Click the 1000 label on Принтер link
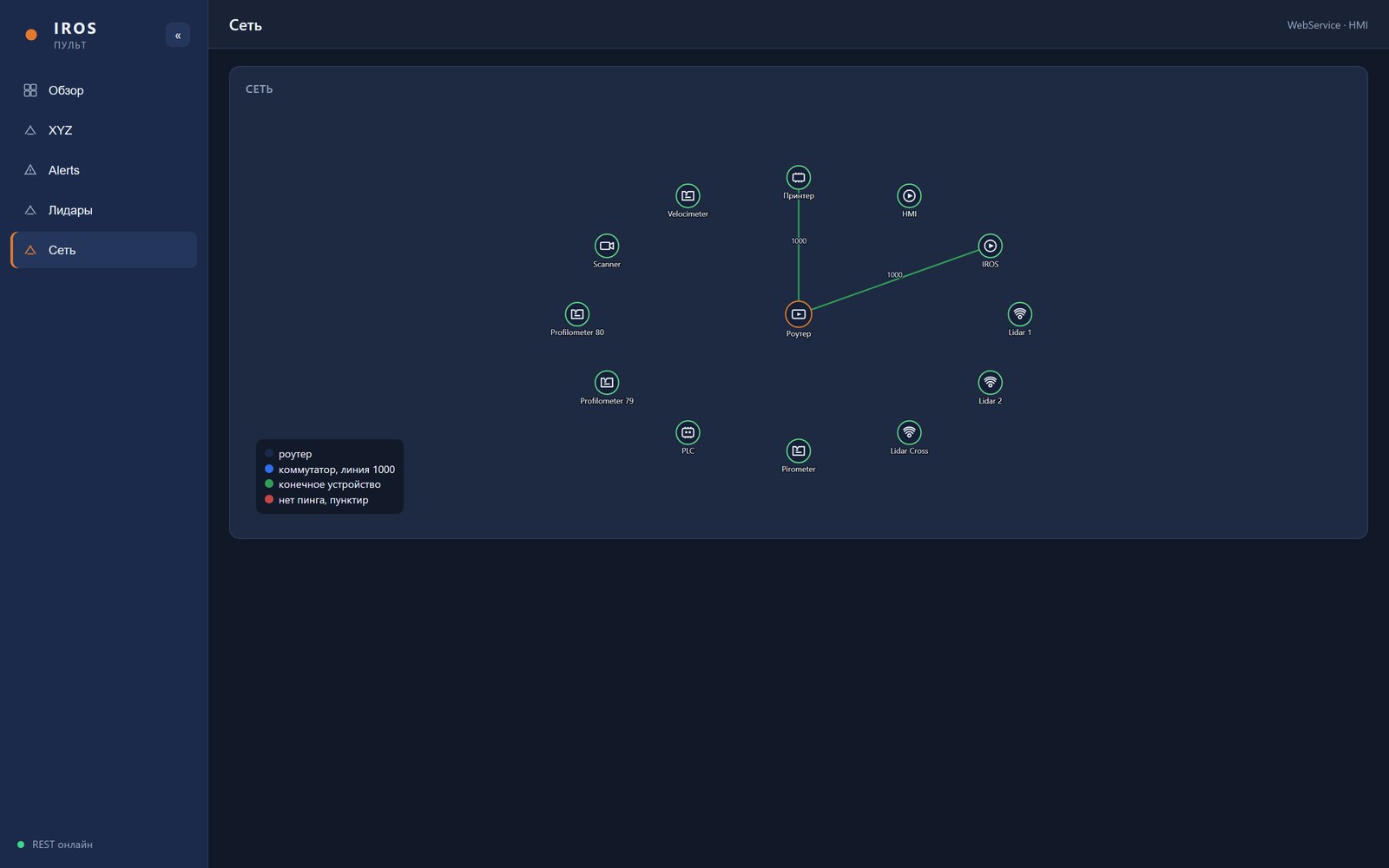1389x868 pixels. coord(799,241)
